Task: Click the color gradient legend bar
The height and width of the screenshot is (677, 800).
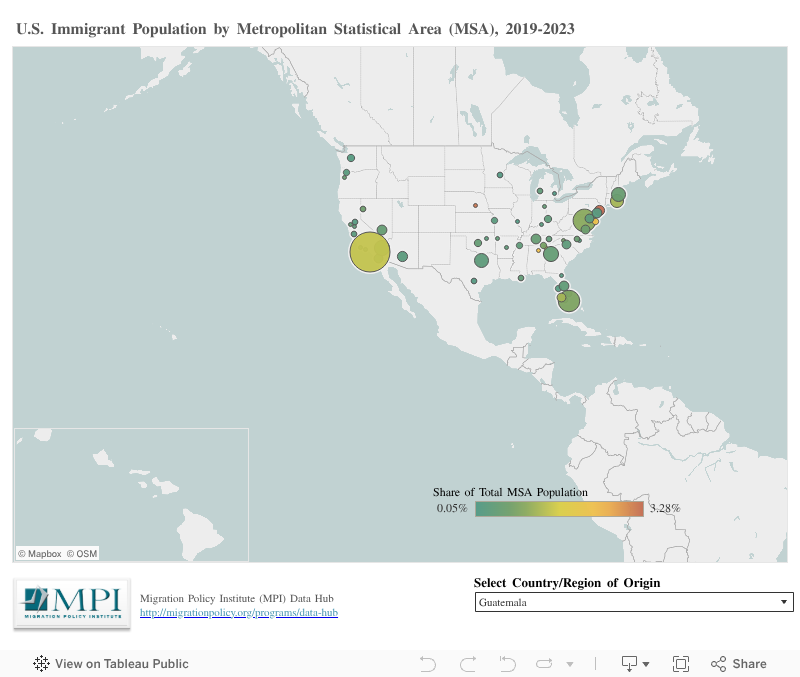Action: point(559,509)
